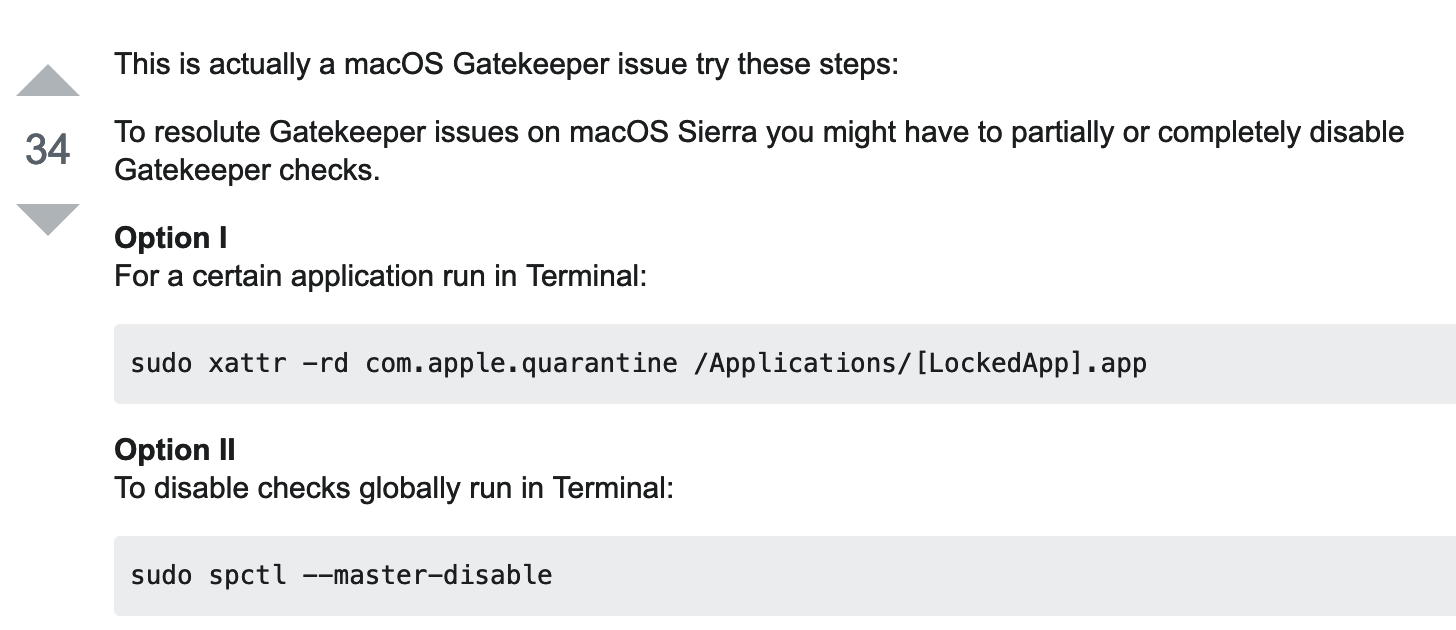Click "sudo" in the spctl command
The width and height of the screenshot is (1456, 630).
[161, 575]
